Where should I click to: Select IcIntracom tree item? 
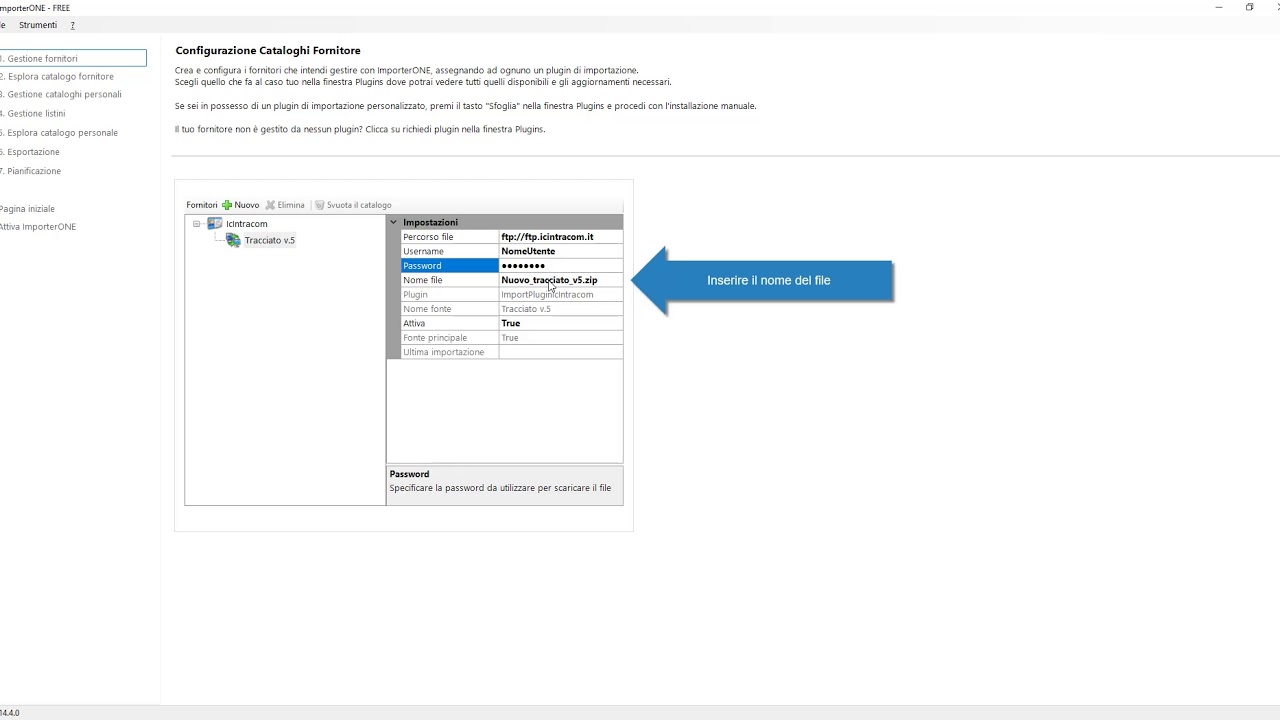click(246, 224)
